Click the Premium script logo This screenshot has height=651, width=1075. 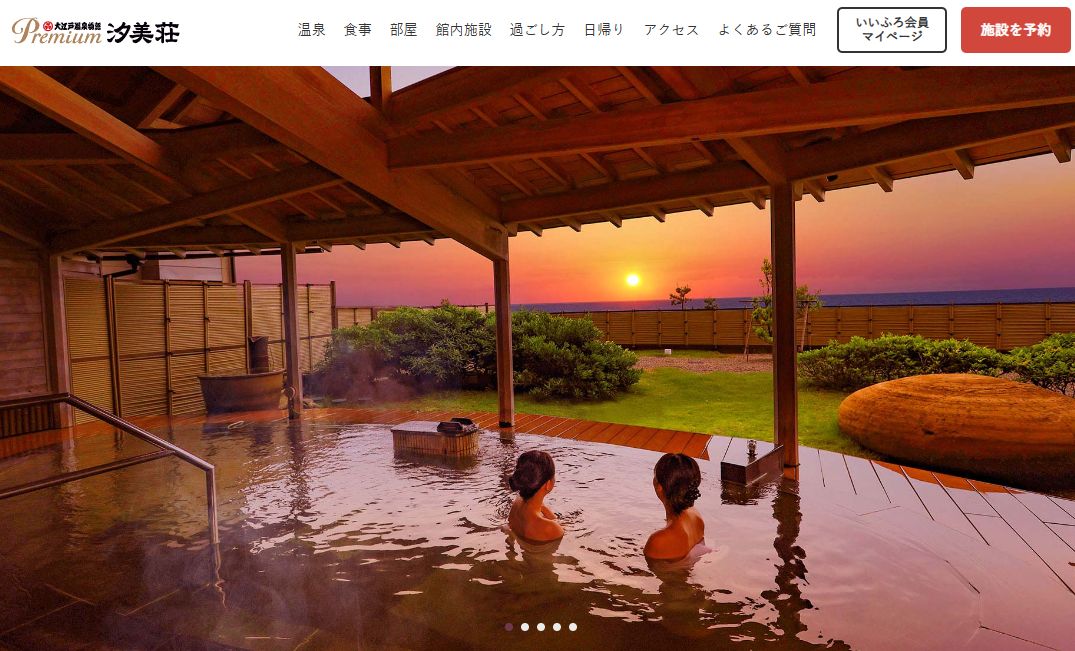click(56, 32)
